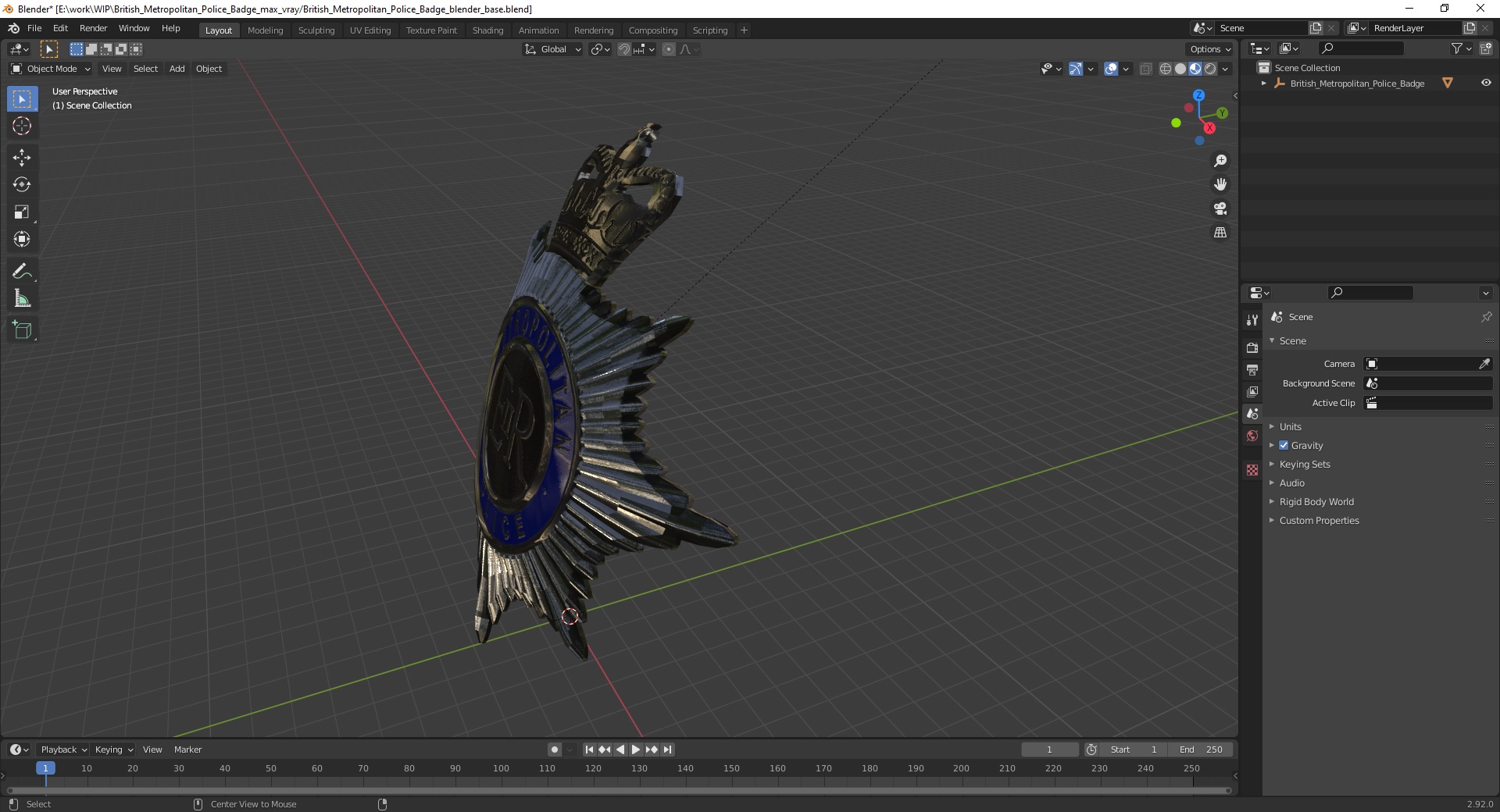Open the Object Mode dropdown

[51, 69]
